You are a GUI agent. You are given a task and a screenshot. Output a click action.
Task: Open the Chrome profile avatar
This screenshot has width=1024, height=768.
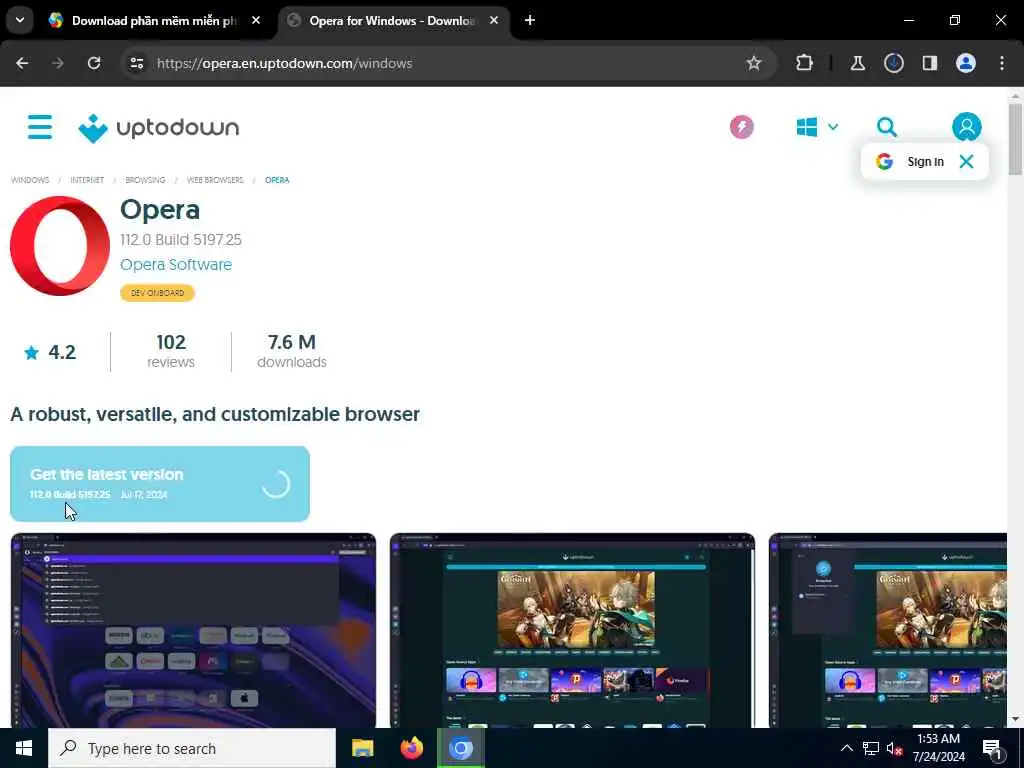coord(965,63)
